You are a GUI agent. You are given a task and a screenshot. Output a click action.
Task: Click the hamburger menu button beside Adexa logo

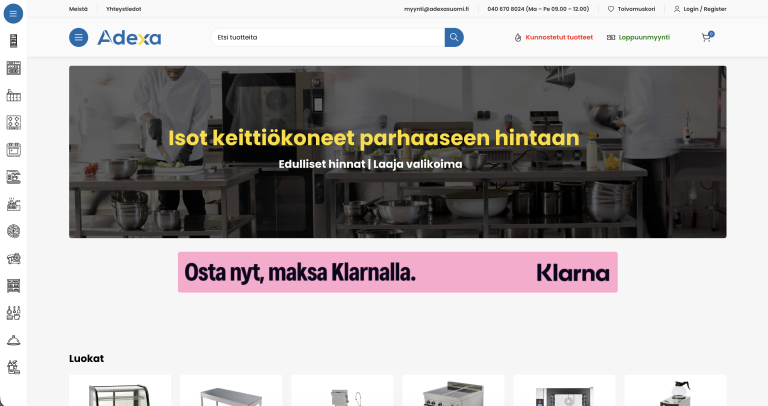(78, 37)
